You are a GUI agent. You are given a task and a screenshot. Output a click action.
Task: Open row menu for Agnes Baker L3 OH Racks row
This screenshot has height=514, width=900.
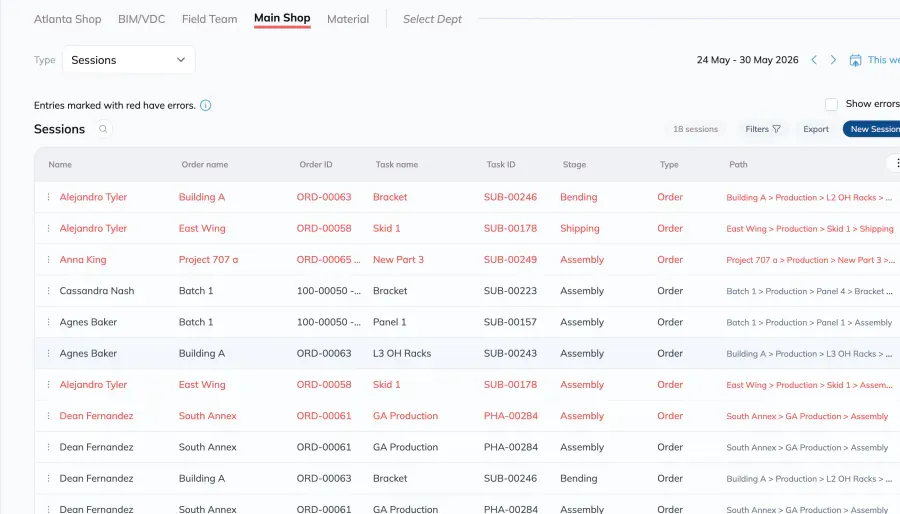pyautogui.click(x=48, y=353)
